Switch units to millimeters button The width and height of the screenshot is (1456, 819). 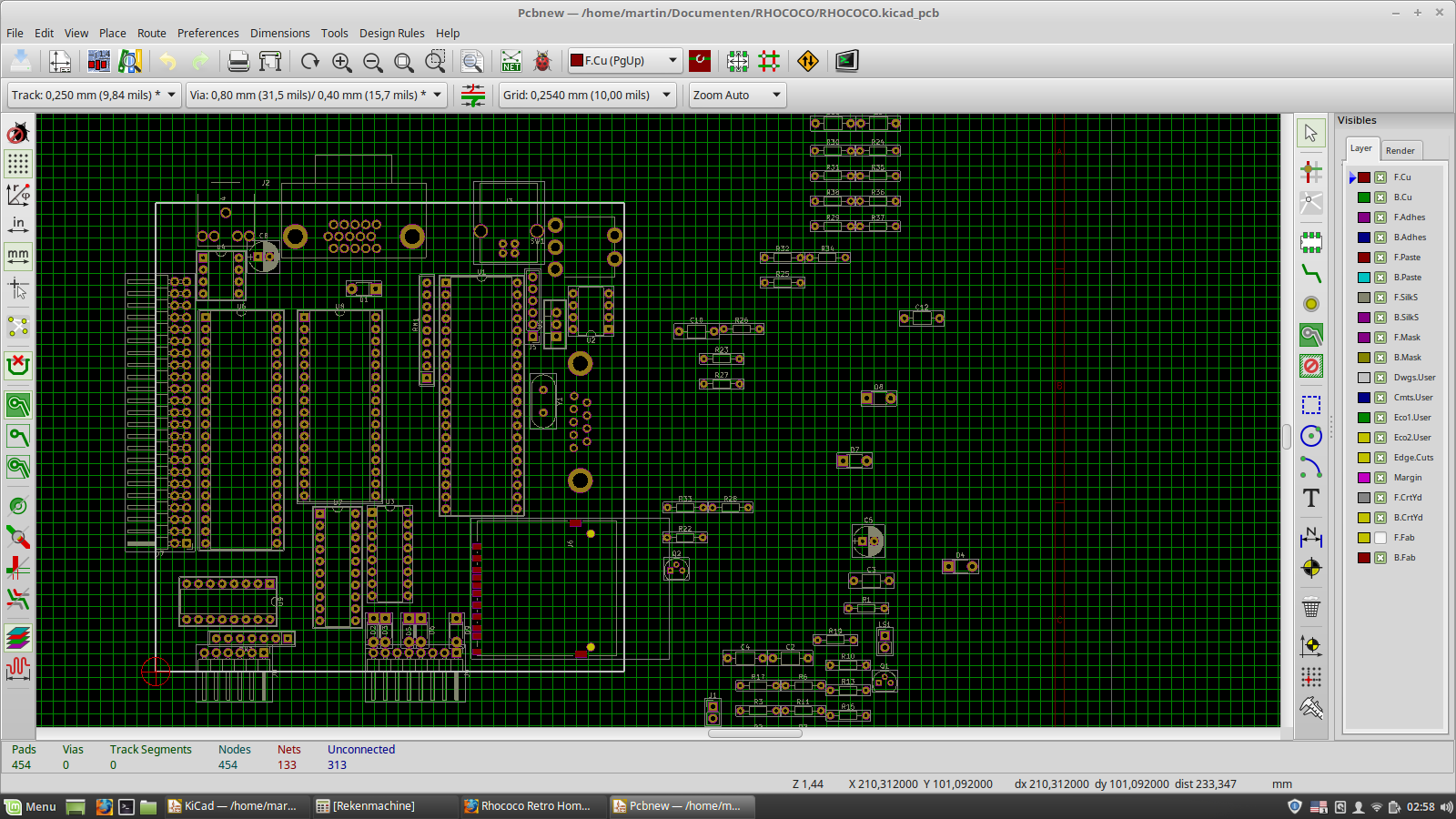[18, 256]
